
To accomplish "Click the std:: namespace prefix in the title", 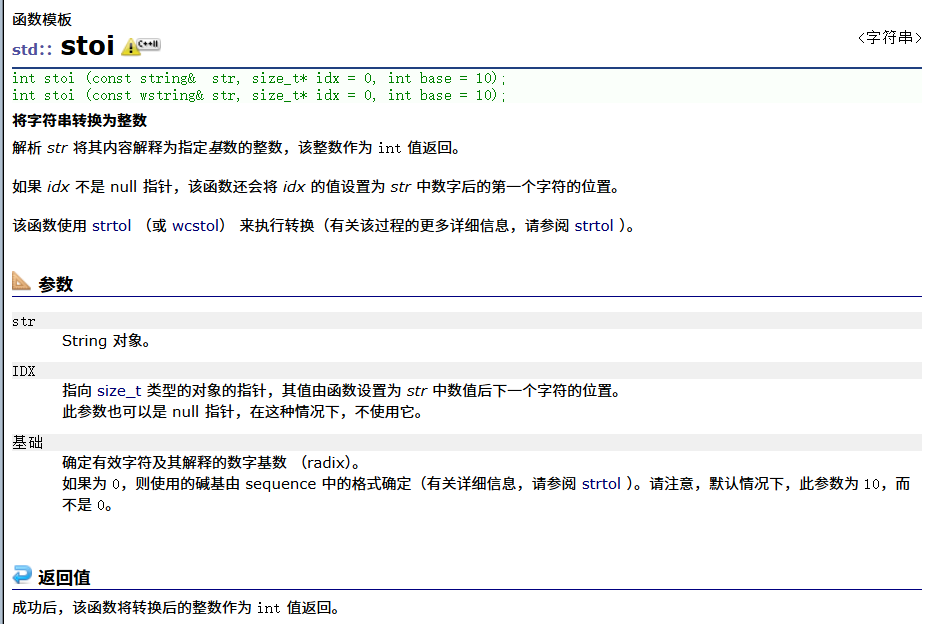I will 32,49.
